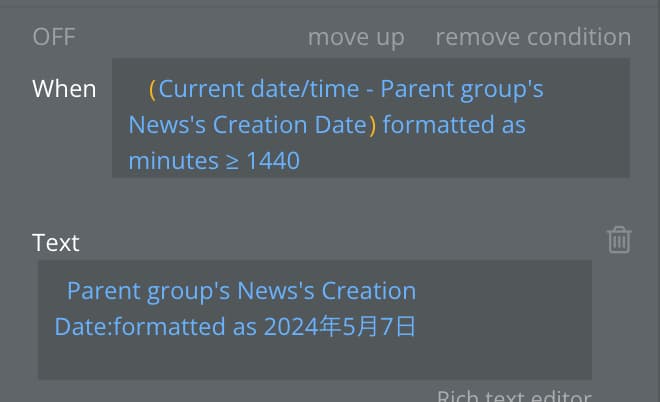660x402 pixels.
Task: Click the opening yellow parenthesis
Action: [152, 90]
